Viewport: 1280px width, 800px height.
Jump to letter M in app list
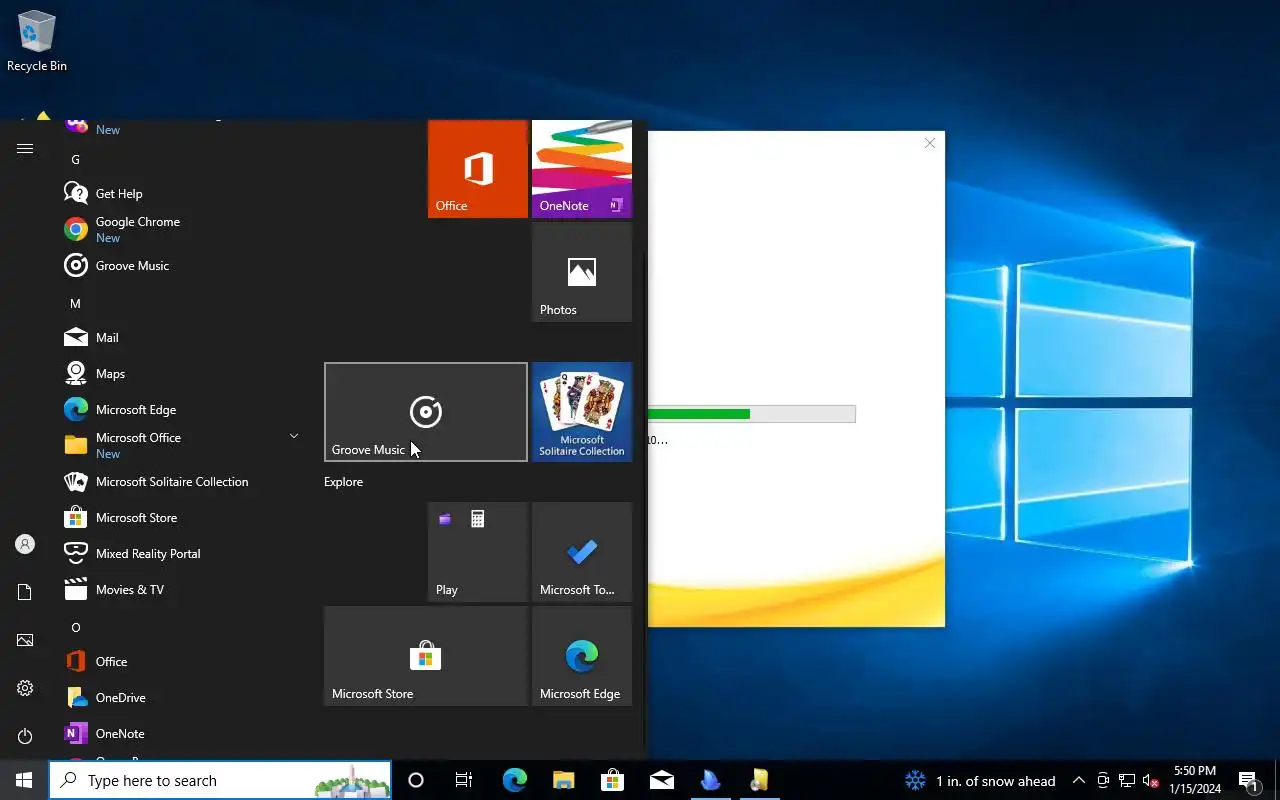[75, 303]
